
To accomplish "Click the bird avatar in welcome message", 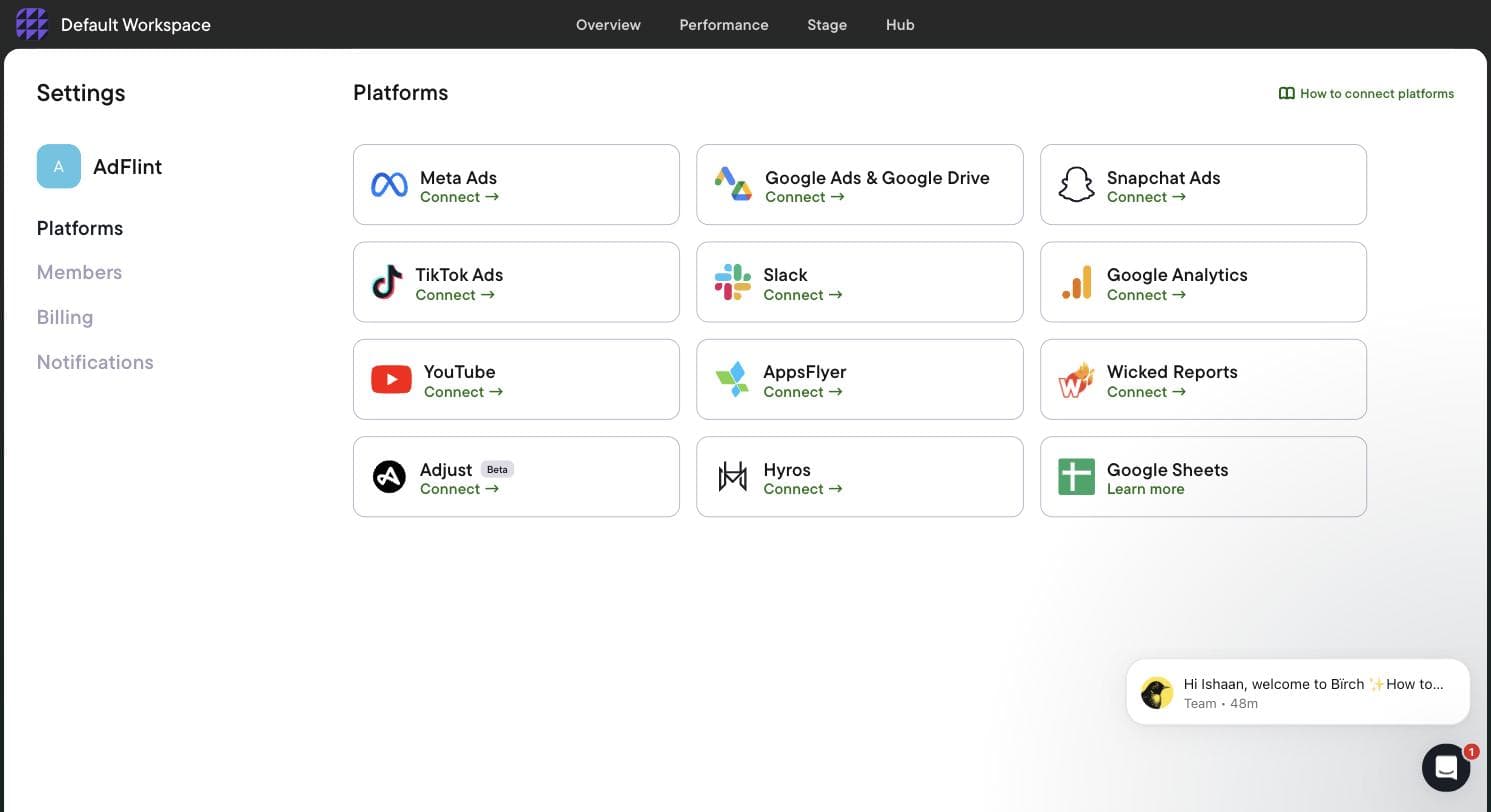I will click(1157, 692).
